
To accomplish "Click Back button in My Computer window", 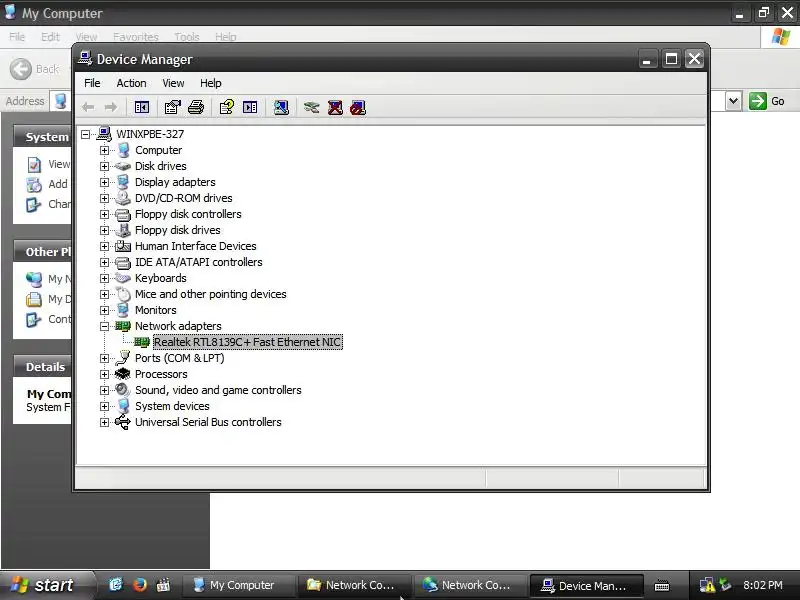I will click(35, 69).
